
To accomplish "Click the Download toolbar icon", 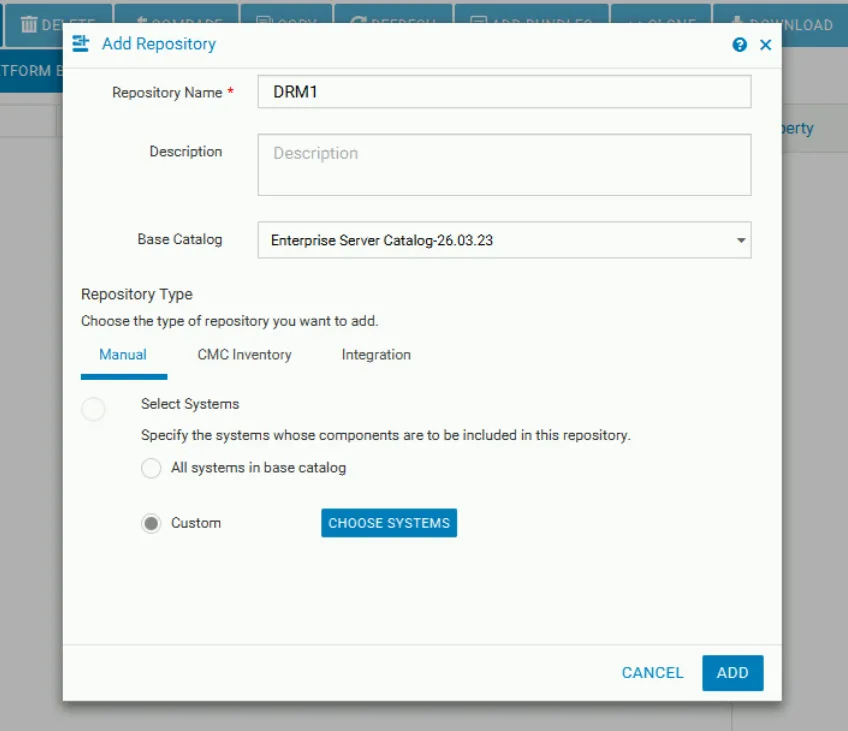I will [736, 24].
